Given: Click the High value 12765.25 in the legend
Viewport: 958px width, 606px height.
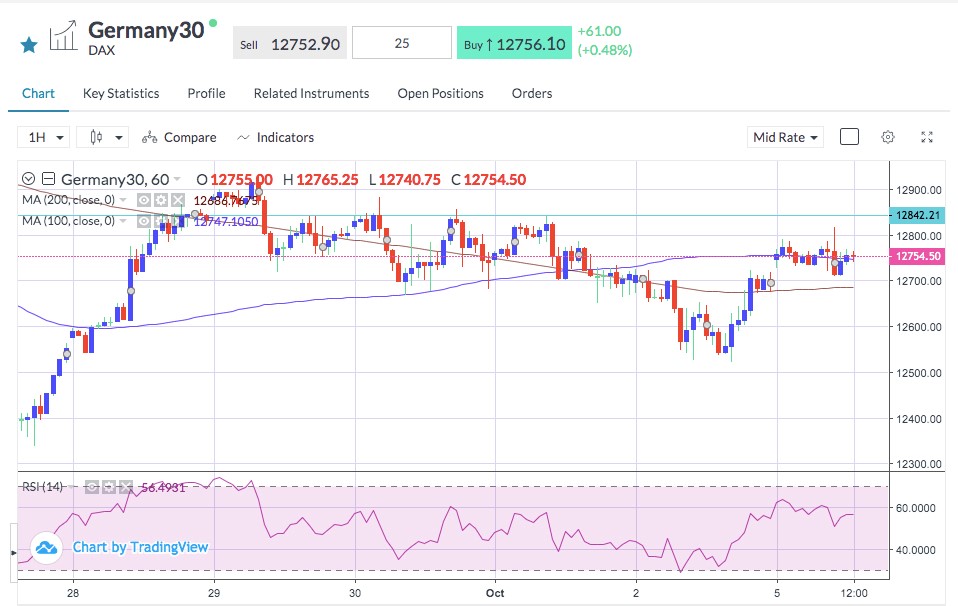Looking at the screenshot, I should coord(327,180).
